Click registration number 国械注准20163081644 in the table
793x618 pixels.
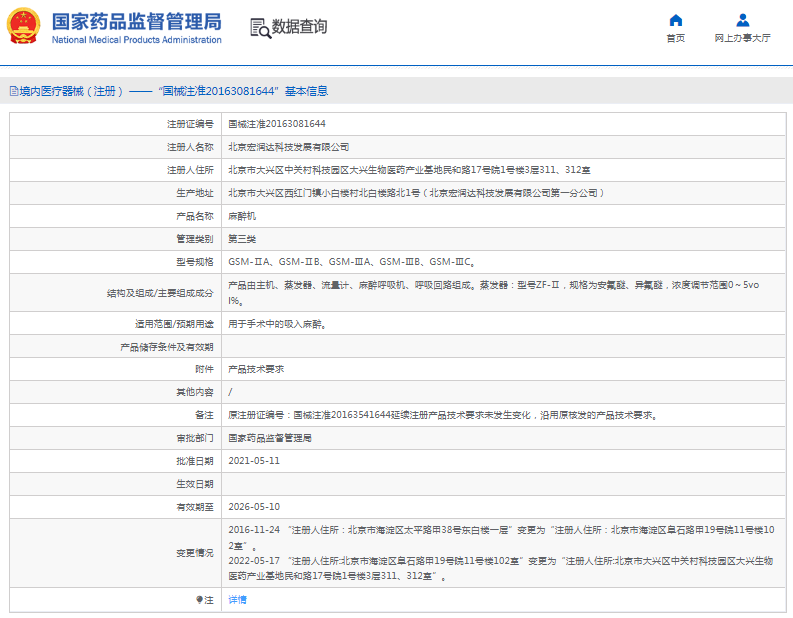click(277, 123)
